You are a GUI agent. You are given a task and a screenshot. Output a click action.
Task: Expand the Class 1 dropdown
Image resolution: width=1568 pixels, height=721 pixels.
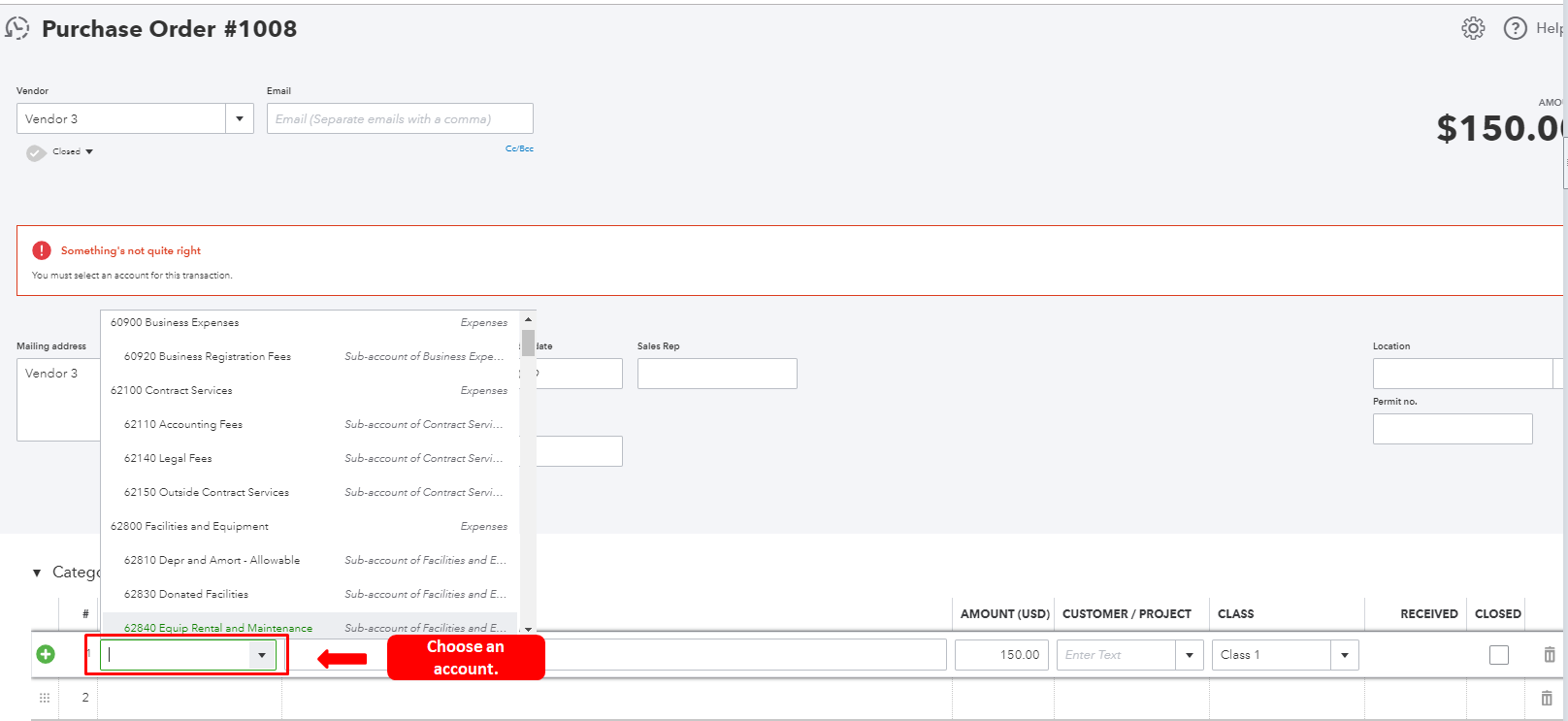1344,655
